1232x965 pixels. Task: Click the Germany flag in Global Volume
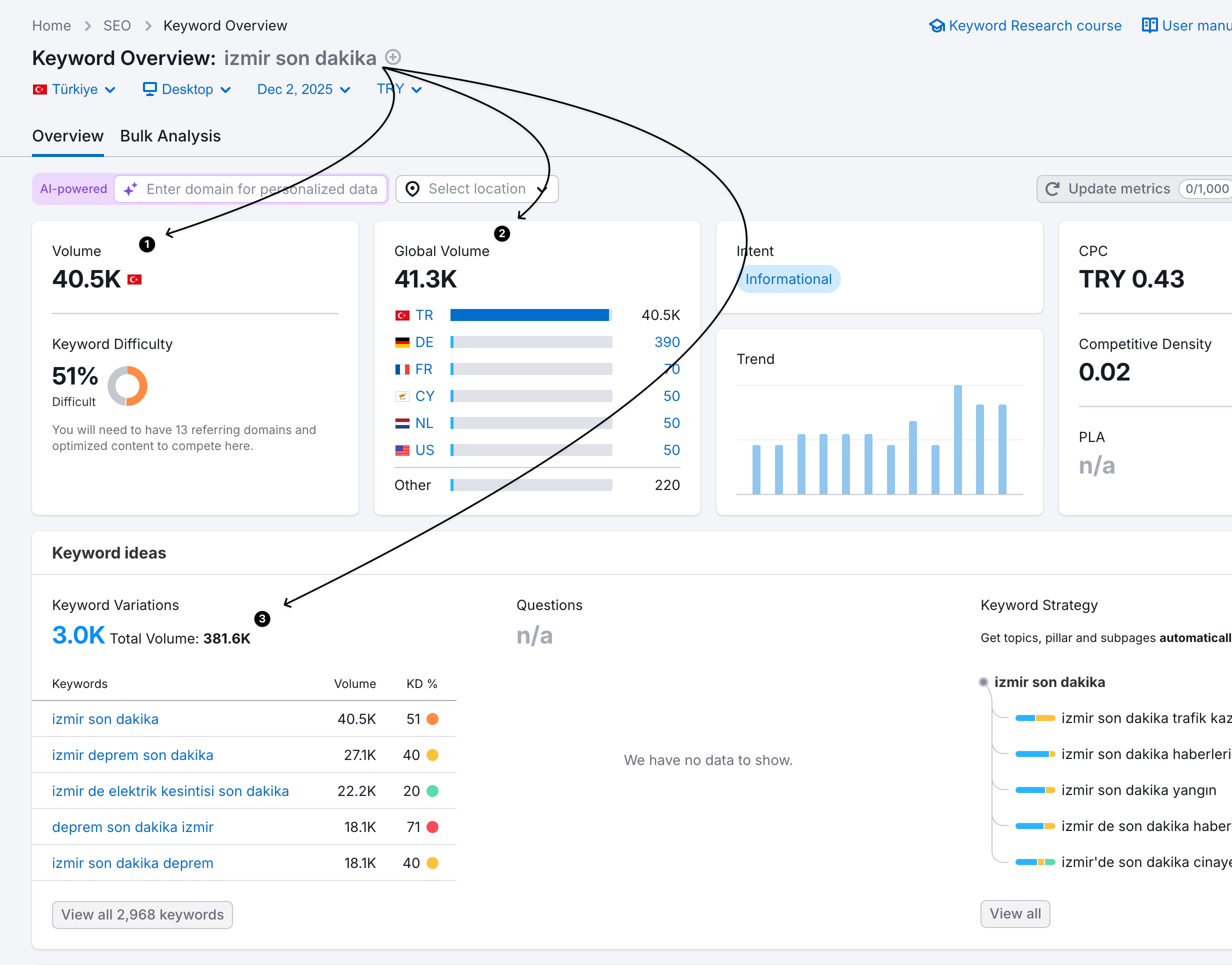(x=402, y=342)
